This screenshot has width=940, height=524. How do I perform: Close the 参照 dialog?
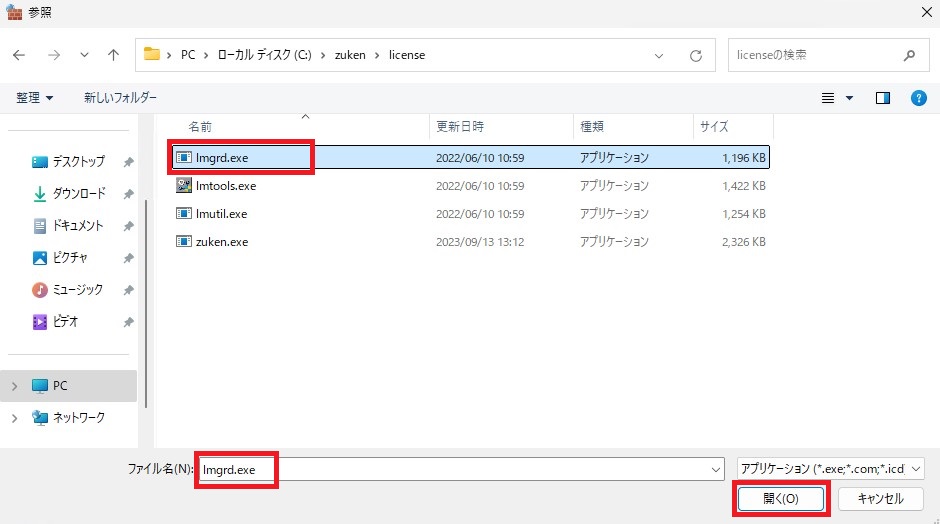926,12
